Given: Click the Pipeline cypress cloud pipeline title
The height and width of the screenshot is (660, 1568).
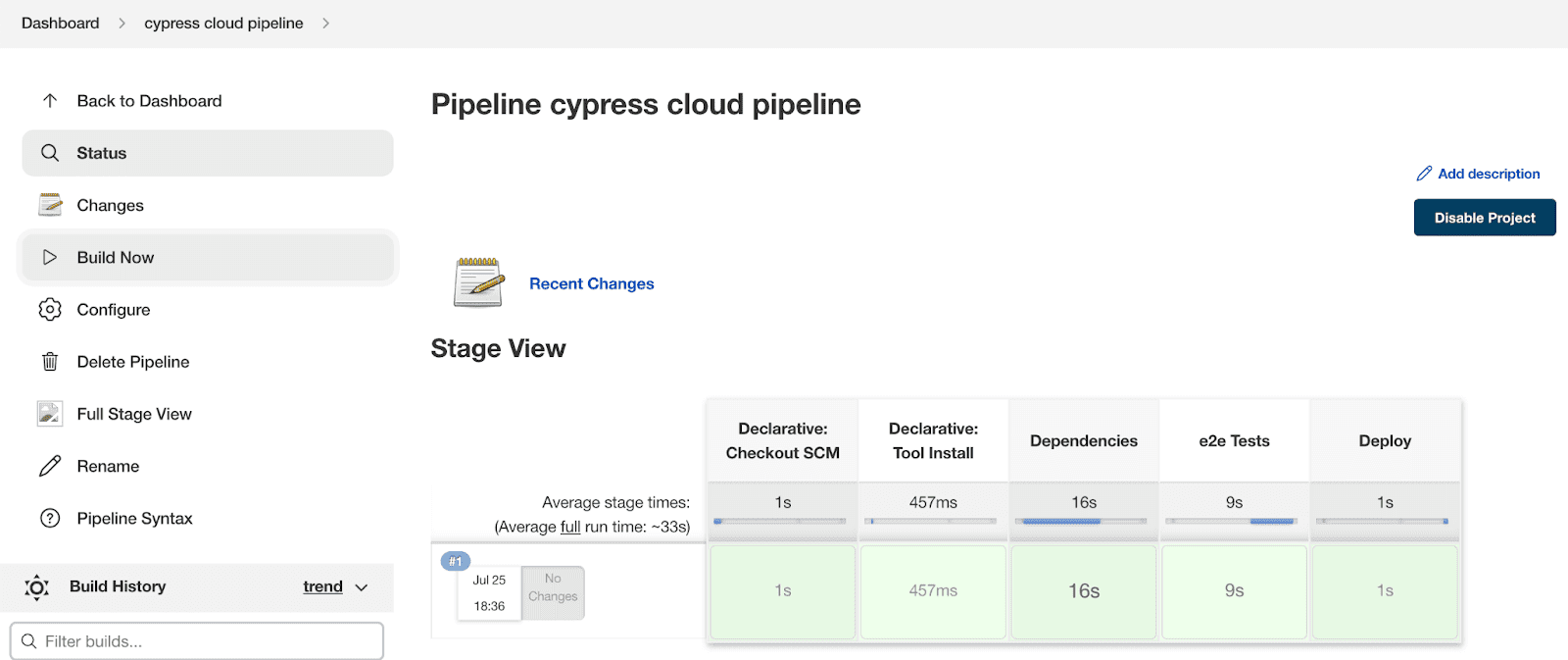Looking at the screenshot, I should 646,104.
